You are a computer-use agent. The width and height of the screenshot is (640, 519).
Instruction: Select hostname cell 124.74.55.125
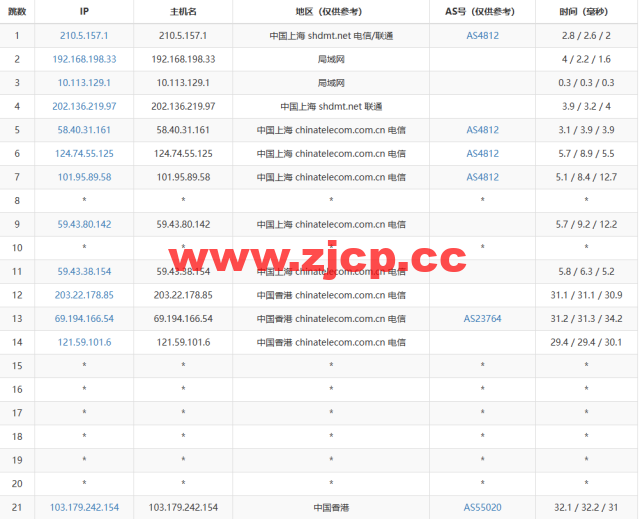pyautogui.click(x=183, y=153)
